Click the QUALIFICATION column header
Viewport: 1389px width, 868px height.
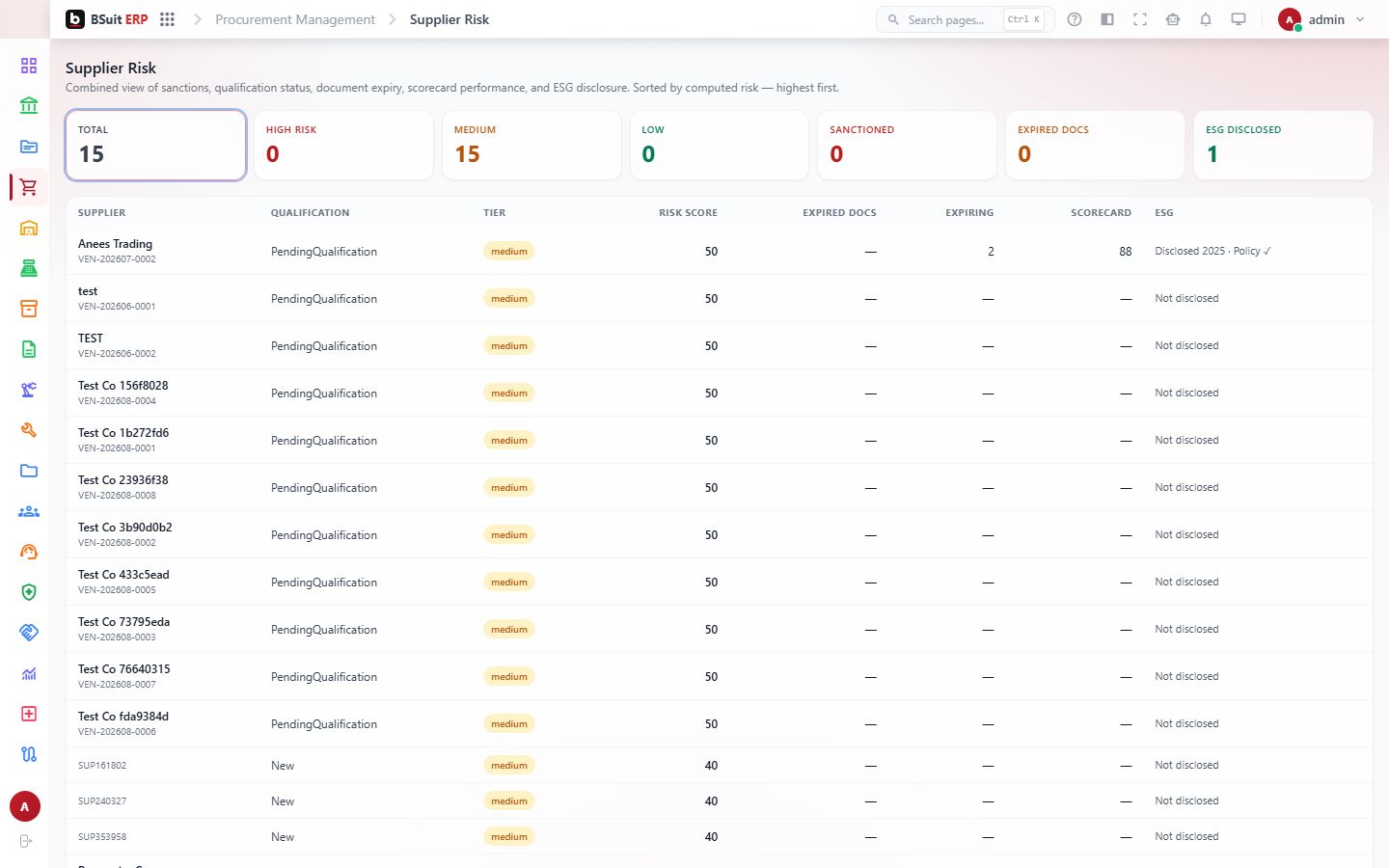click(310, 212)
